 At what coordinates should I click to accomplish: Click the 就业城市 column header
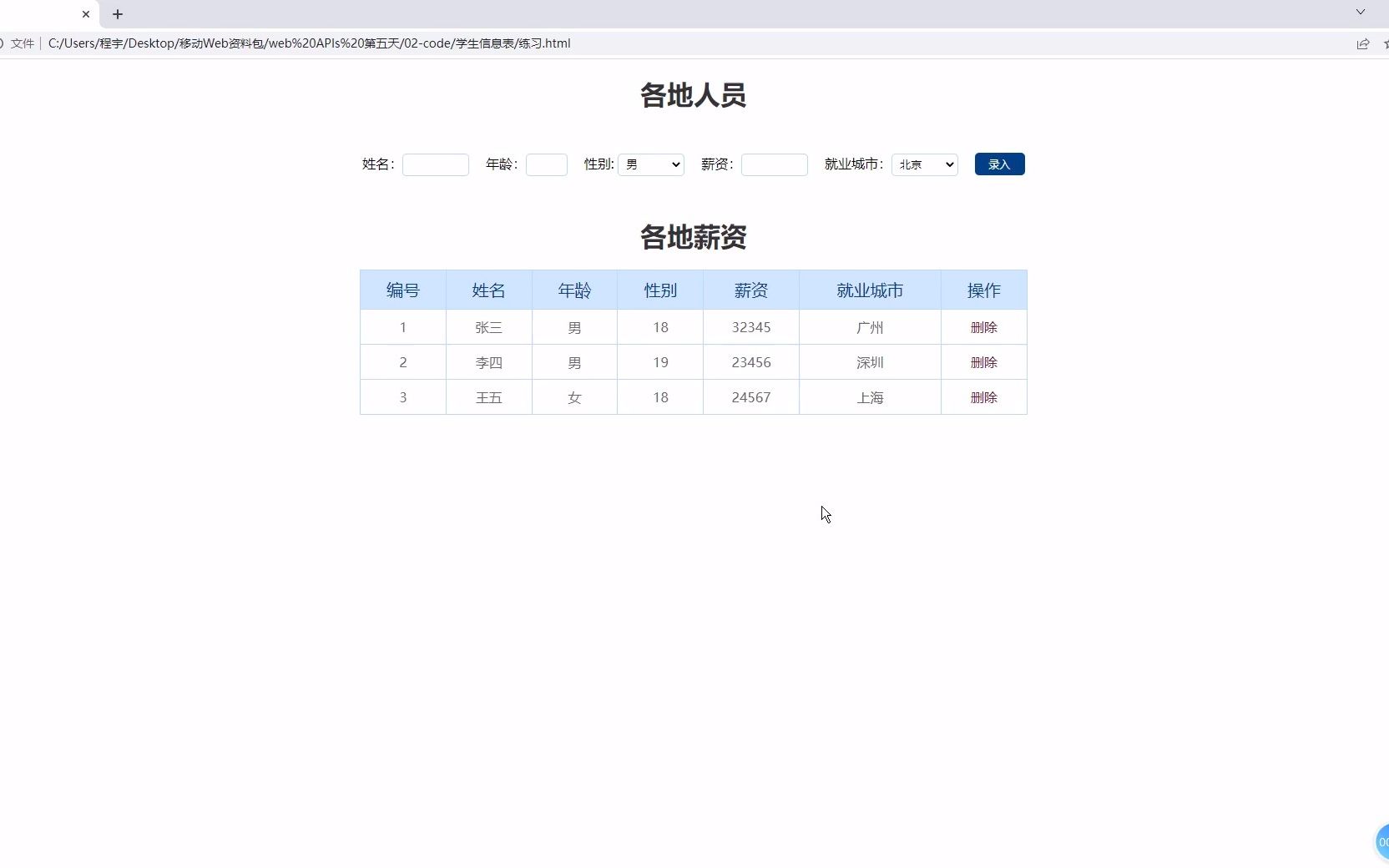coord(870,290)
